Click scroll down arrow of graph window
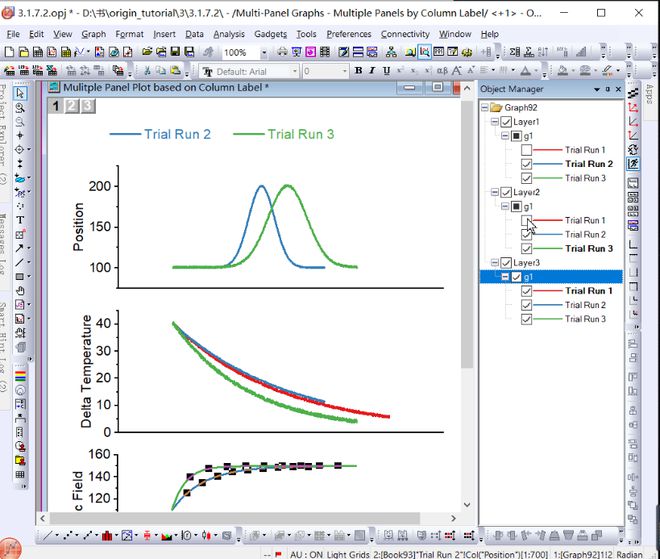The height and width of the screenshot is (559, 660). 467,504
